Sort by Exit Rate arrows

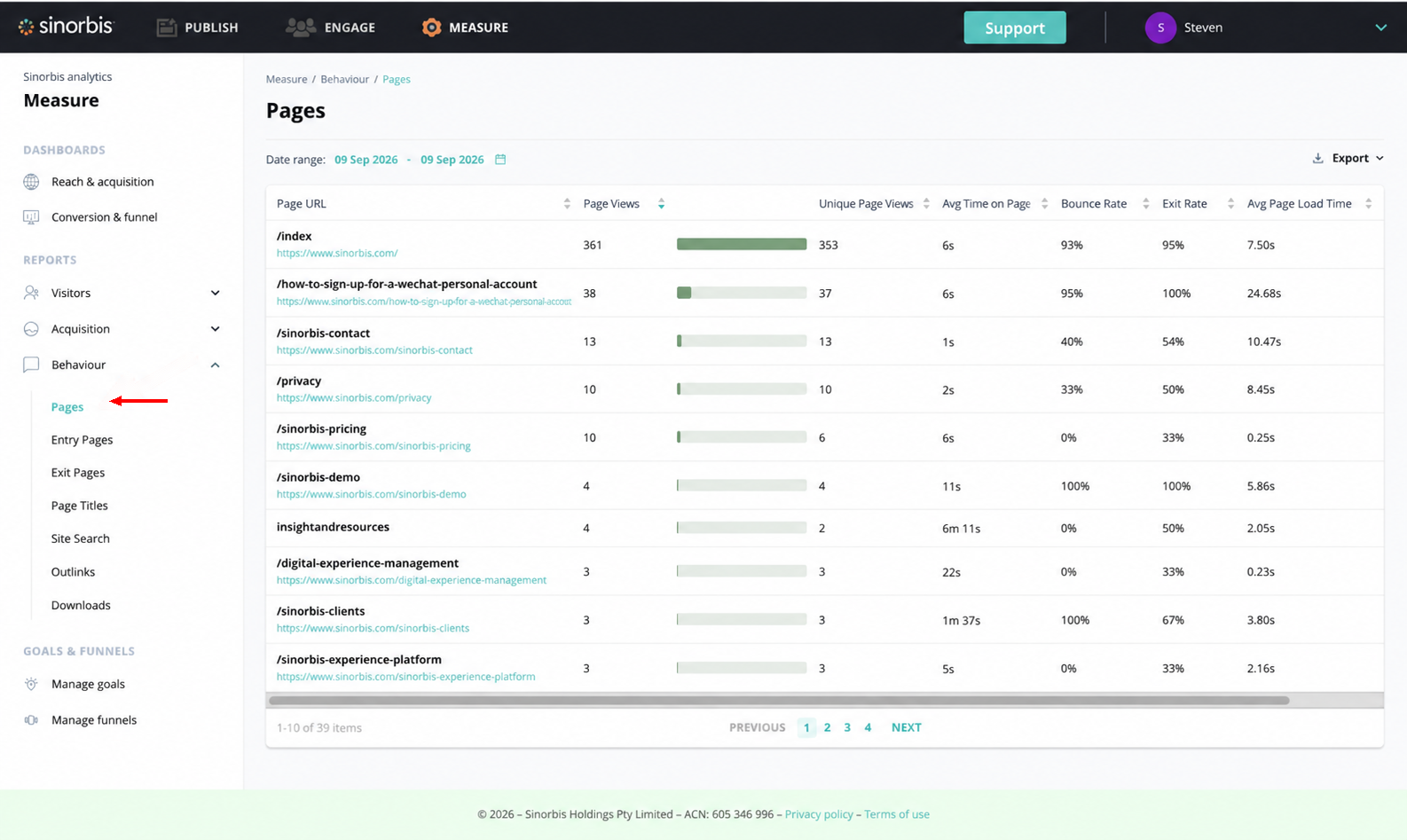pos(1230,204)
